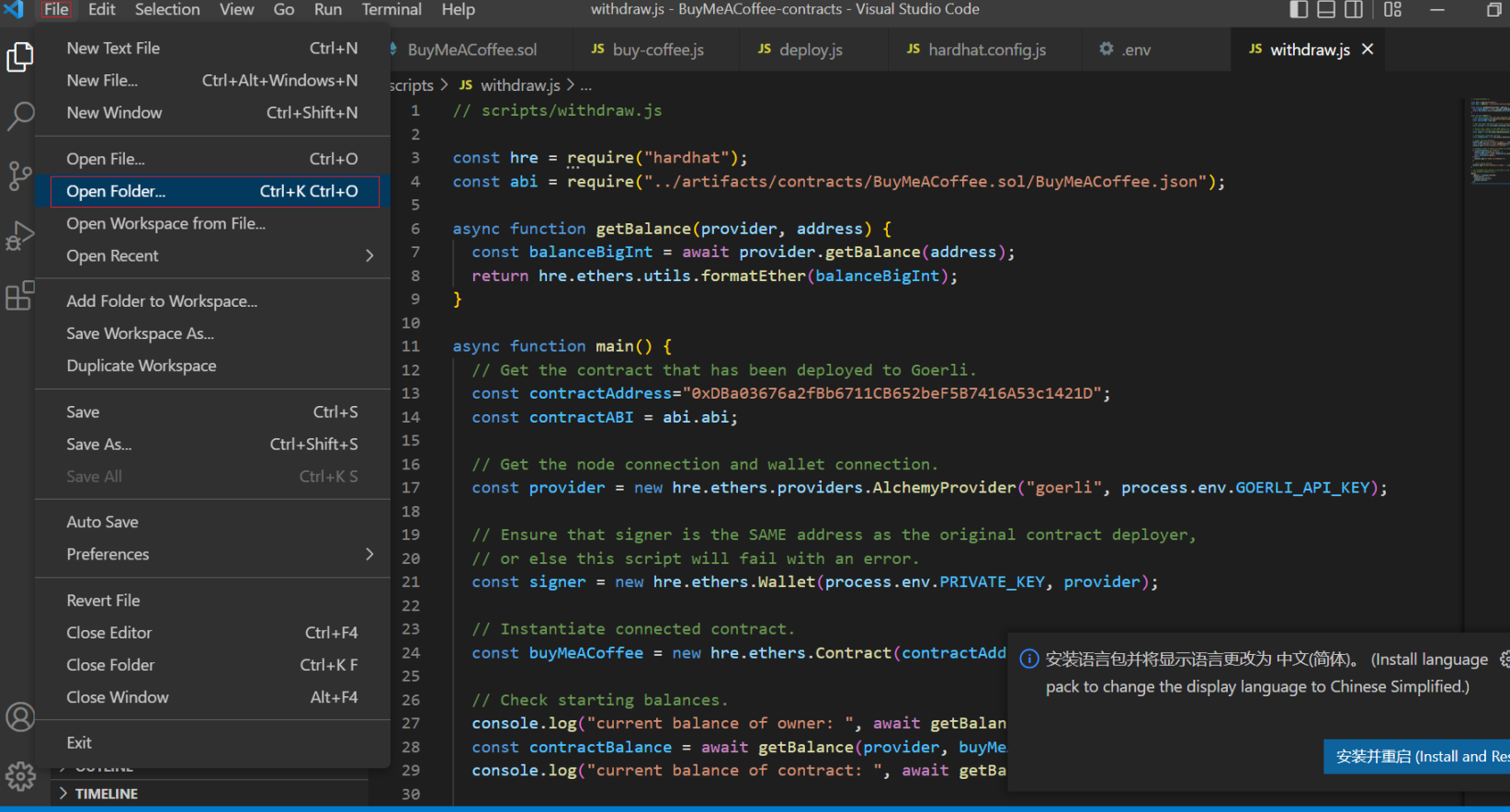Open the Source Control view icon

[19, 175]
